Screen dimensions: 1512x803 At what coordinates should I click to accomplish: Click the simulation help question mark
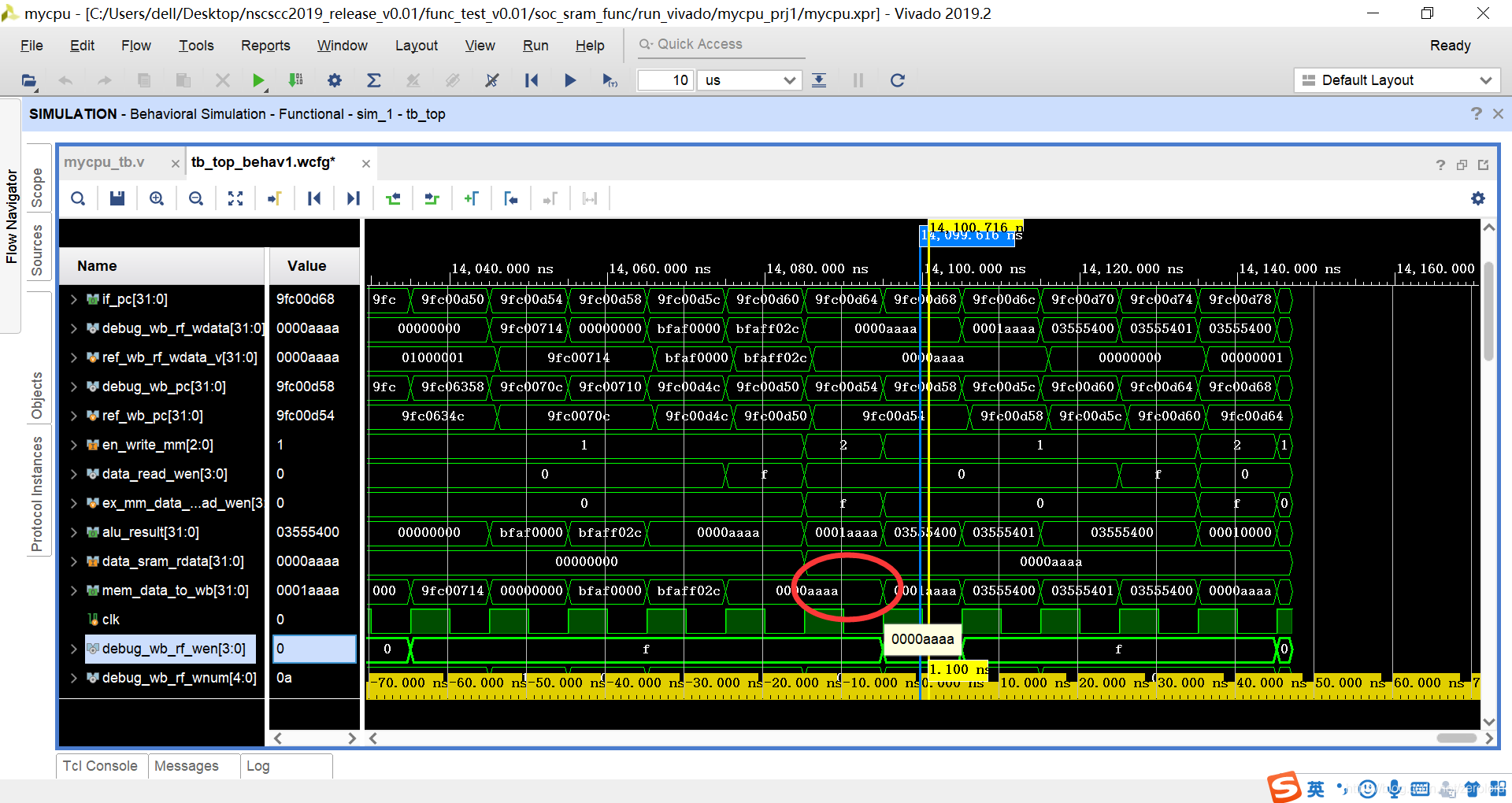point(1476,114)
